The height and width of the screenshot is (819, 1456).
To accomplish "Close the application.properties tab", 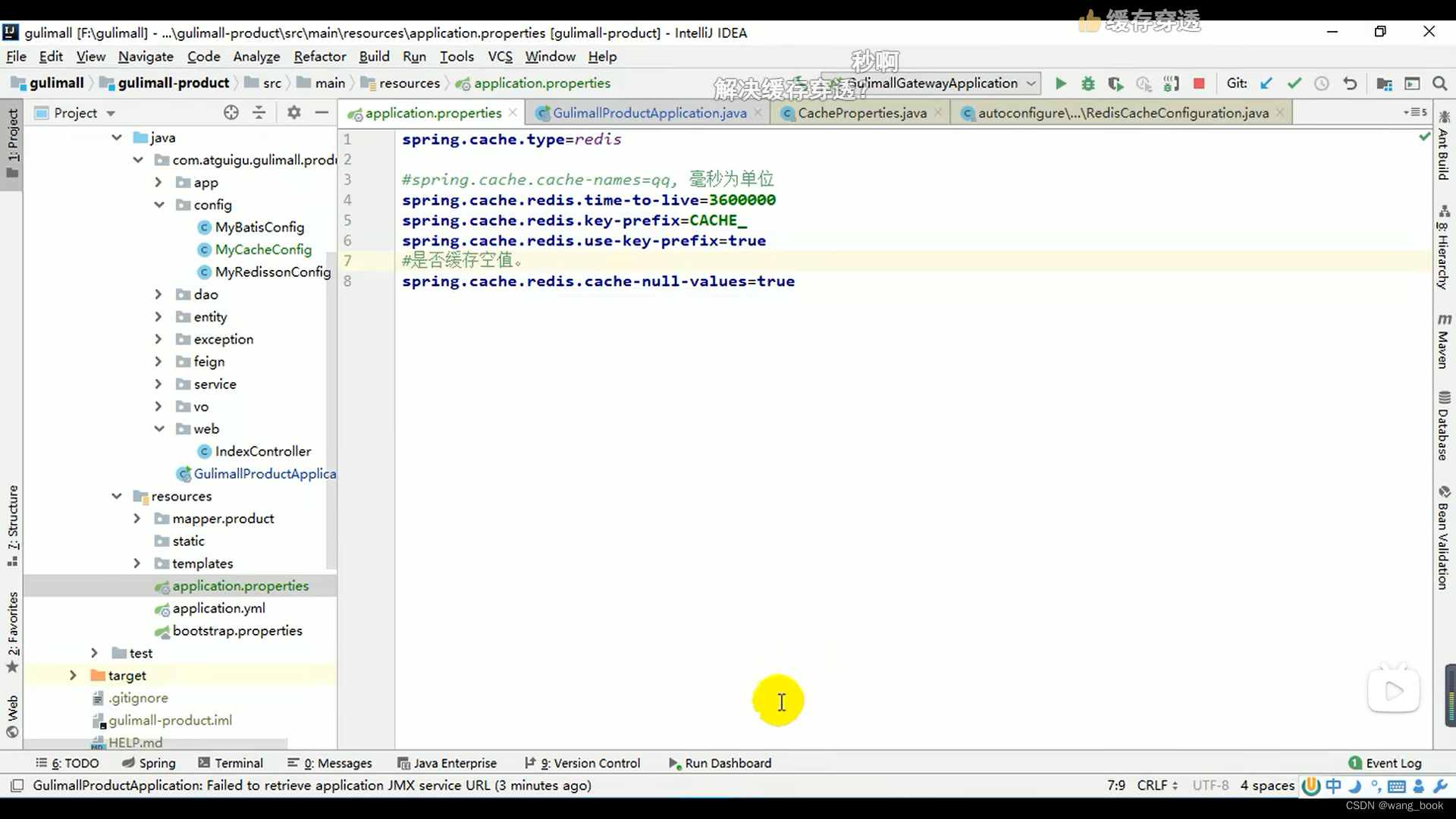I will pos(513,112).
